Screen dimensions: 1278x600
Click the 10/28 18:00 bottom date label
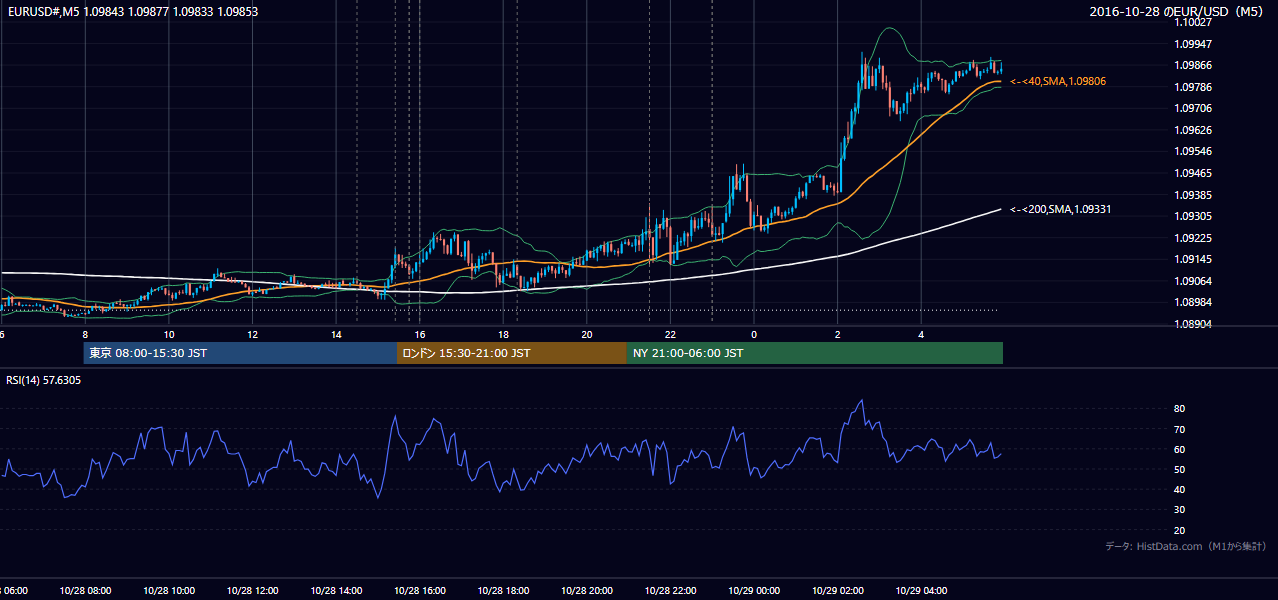(503, 590)
